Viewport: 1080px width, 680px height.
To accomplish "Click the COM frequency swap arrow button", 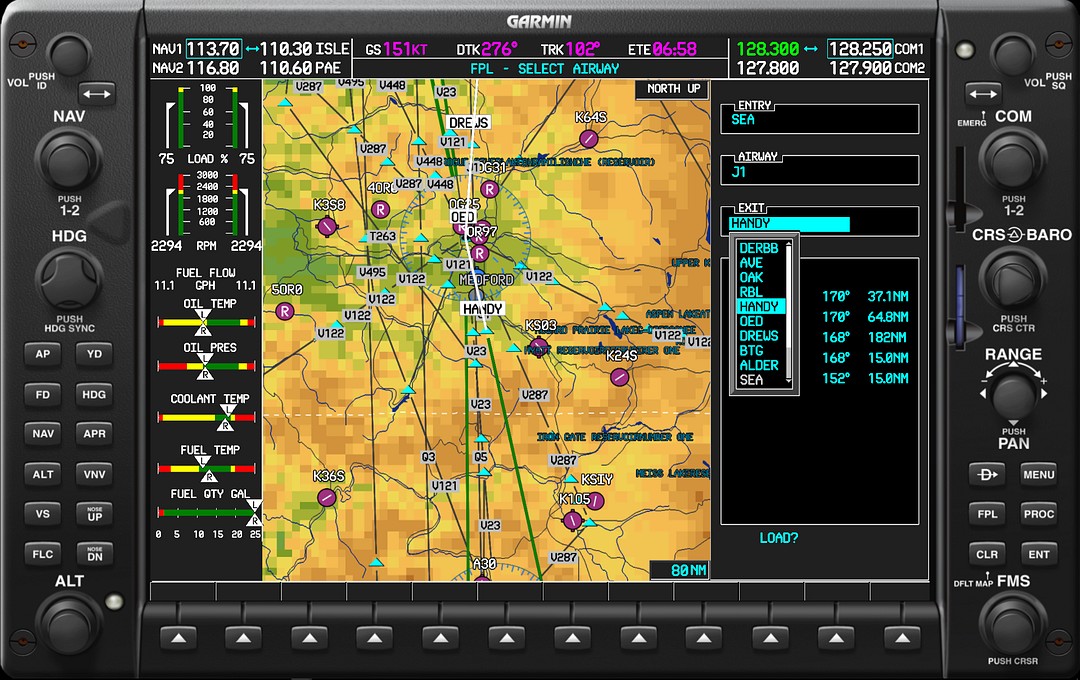I will pyautogui.click(x=983, y=94).
